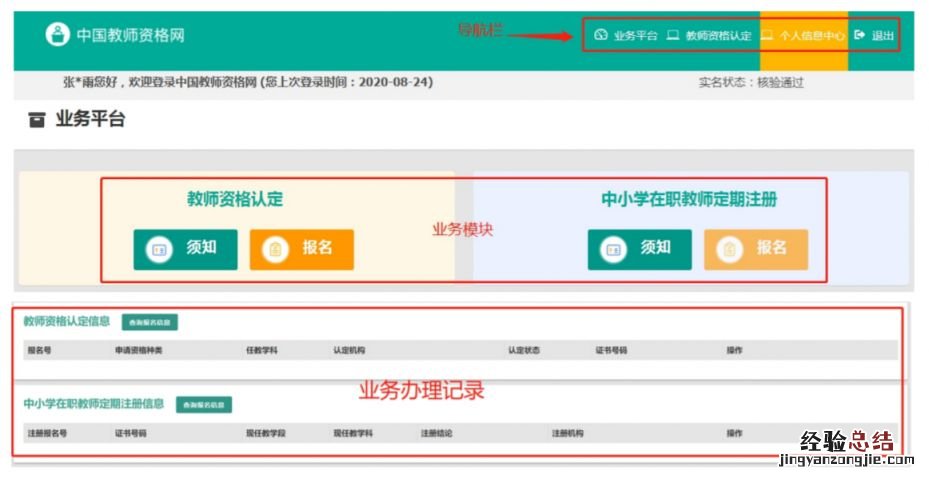Click 退出 to log out
Image resolution: width=929 pixels, height=478 pixels.
point(874,36)
